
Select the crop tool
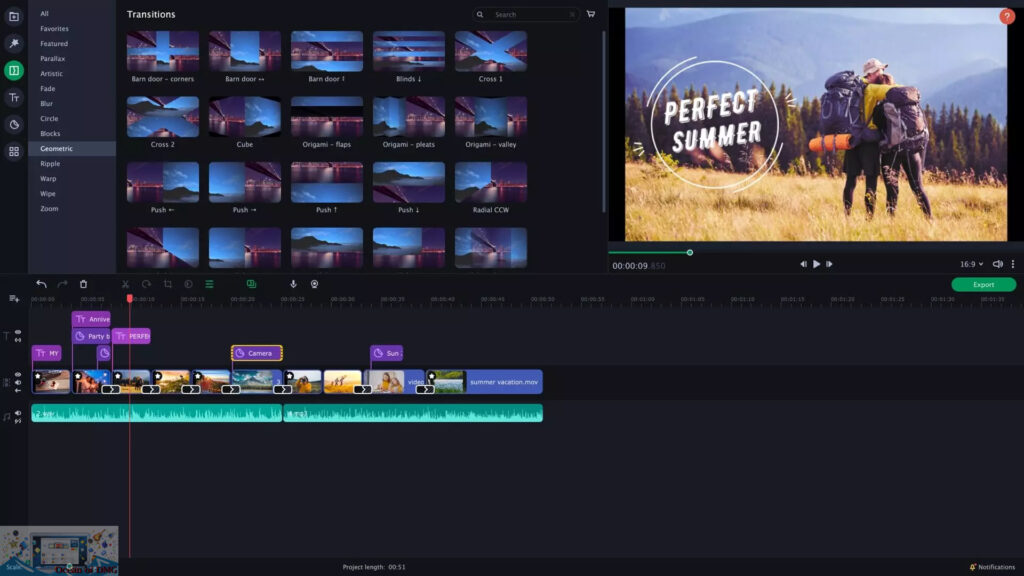(168, 284)
